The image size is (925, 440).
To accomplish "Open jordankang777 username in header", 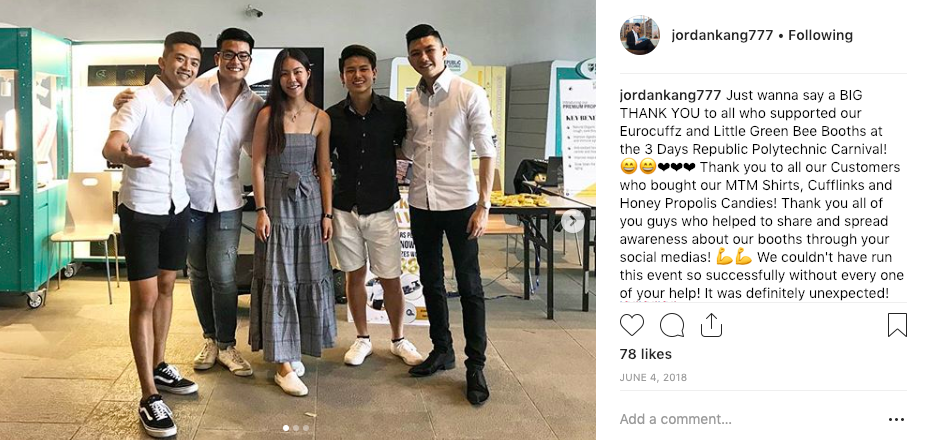I will (x=722, y=35).
